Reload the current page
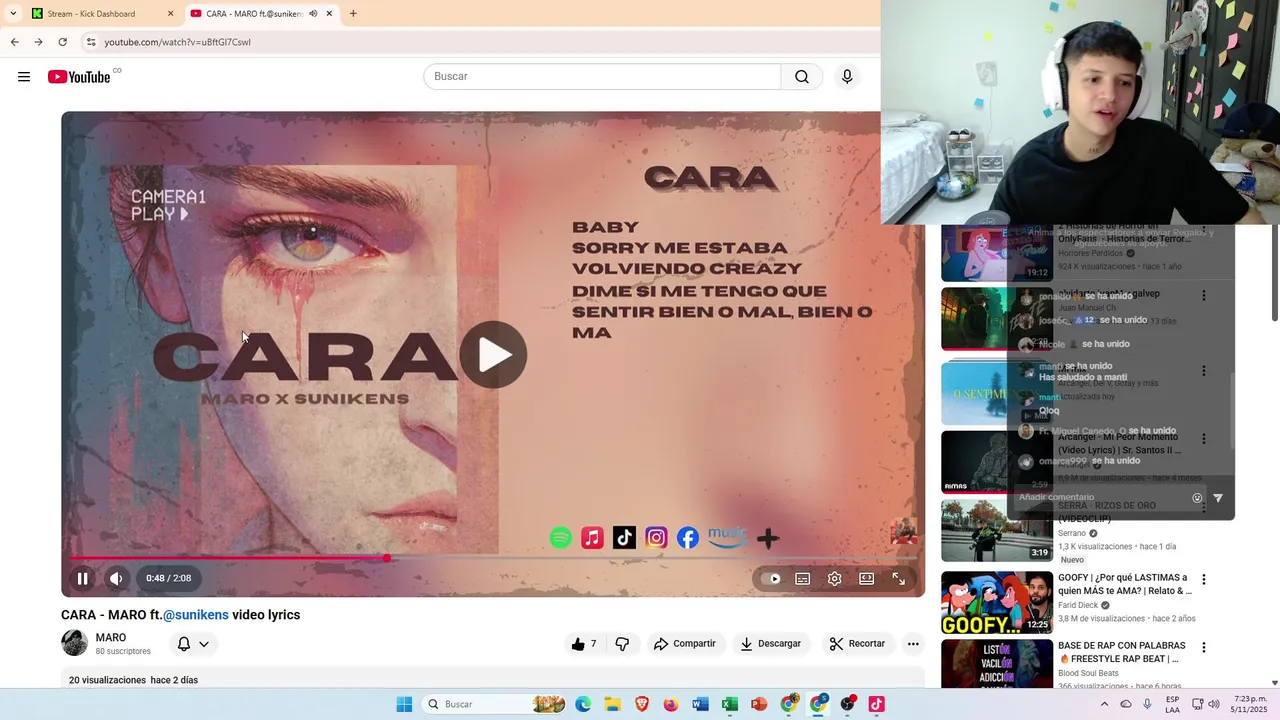The height and width of the screenshot is (720, 1280). click(62, 42)
